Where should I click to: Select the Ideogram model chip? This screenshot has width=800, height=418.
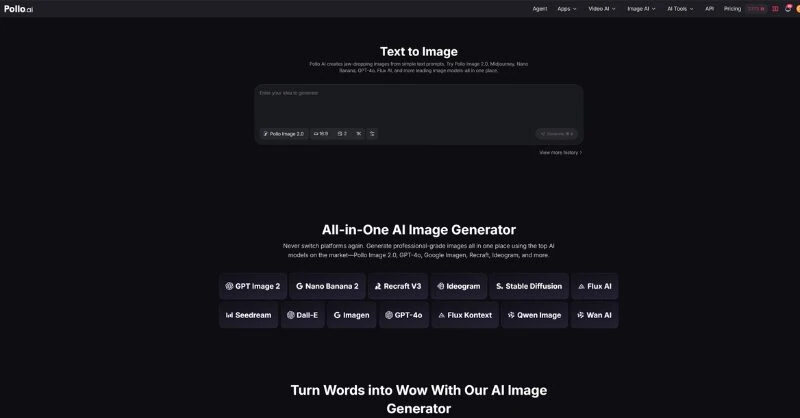click(x=459, y=286)
